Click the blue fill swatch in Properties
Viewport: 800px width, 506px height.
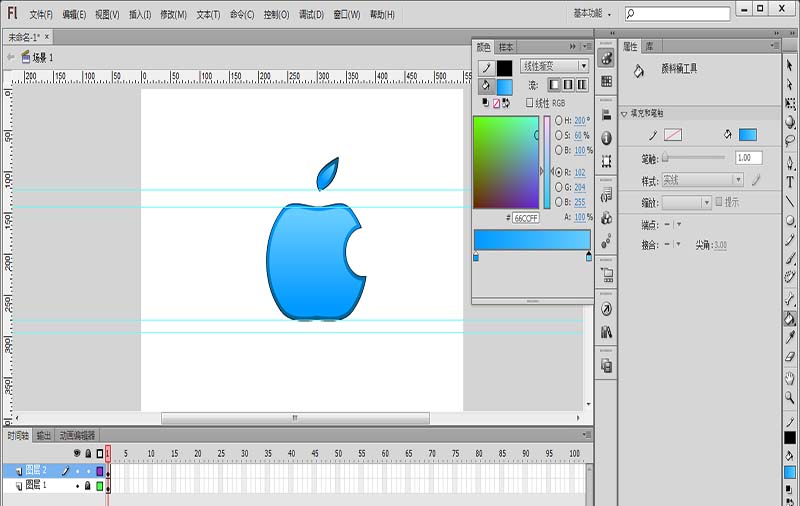747,135
